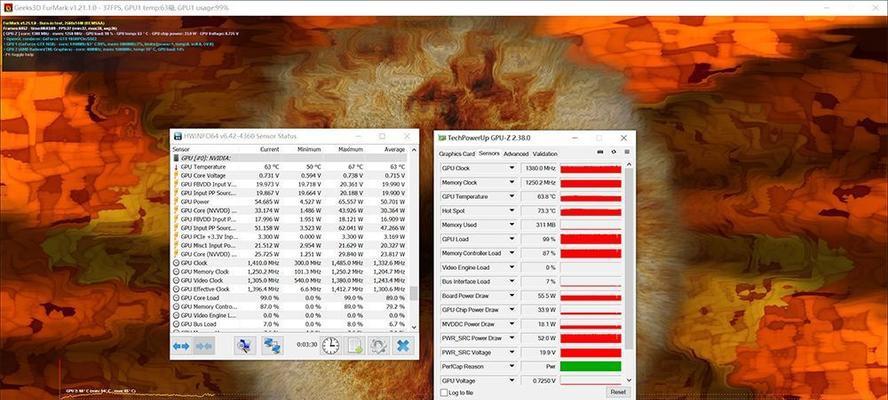
Task: Open HWiNFO sensor settings gear icon
Action: coord(378,346)
